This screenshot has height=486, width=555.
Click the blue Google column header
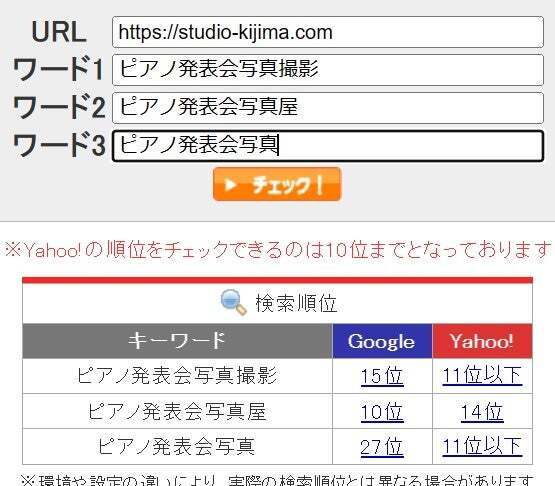click(382, 341)
